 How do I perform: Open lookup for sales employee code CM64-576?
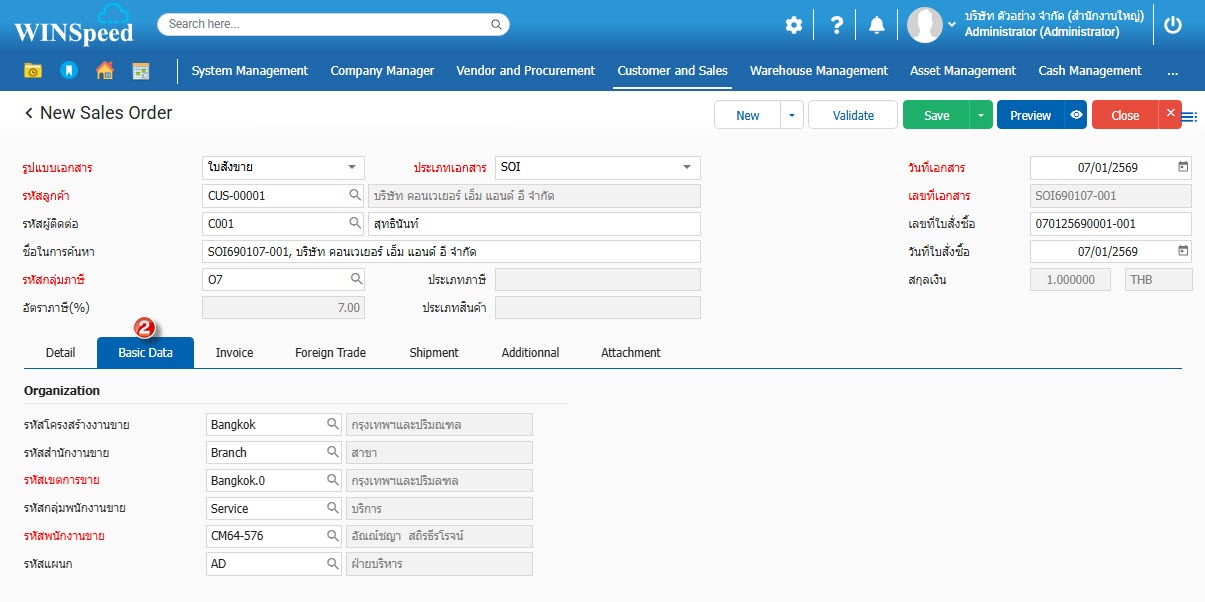tap(333, 536)
